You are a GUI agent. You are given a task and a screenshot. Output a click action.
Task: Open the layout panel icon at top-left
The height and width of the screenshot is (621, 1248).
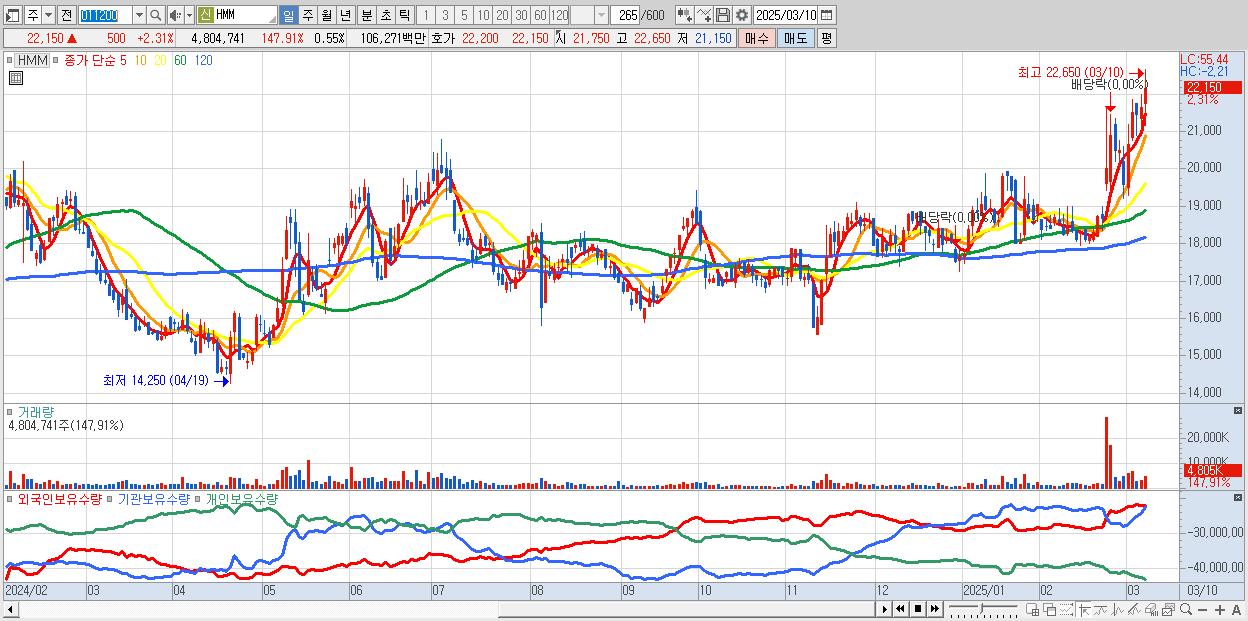pos(13,15)
